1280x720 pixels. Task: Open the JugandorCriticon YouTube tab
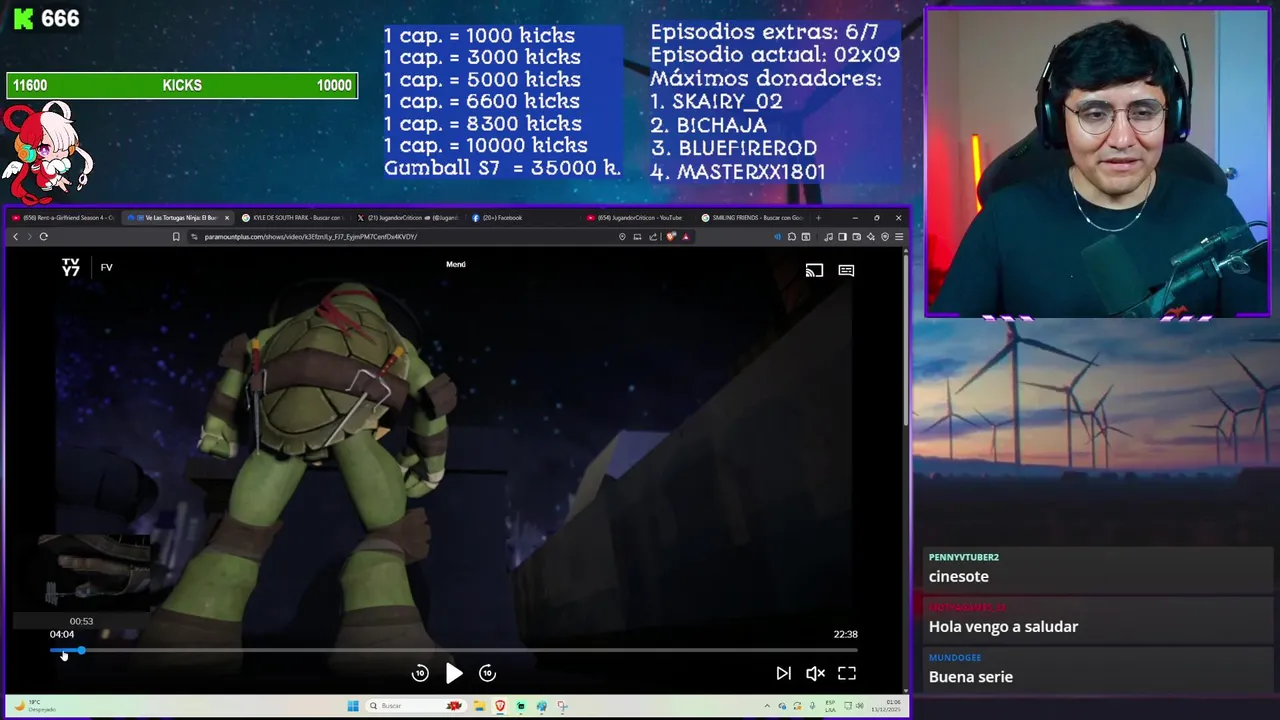636,217
